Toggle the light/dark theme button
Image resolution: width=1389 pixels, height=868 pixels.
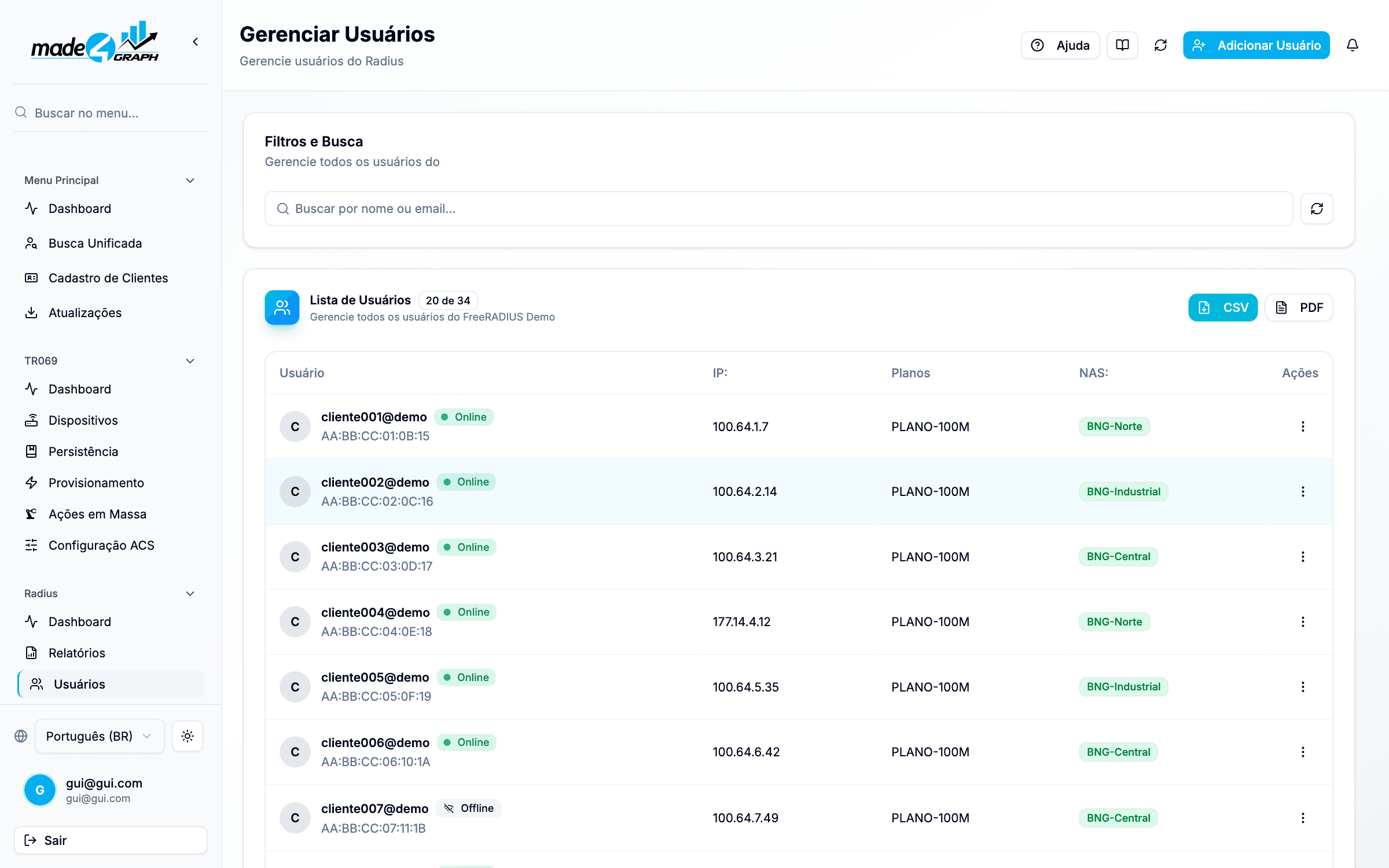(x=187, y=736)
